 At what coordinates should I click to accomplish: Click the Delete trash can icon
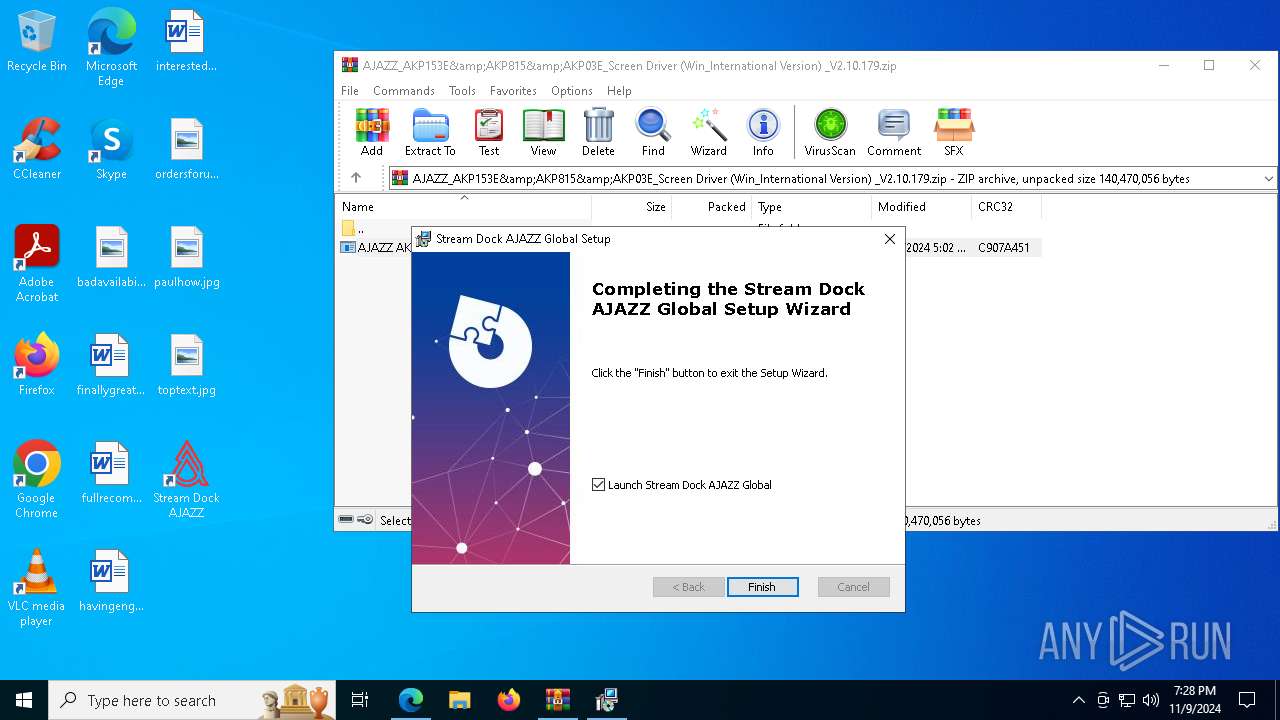coord(598,133)
